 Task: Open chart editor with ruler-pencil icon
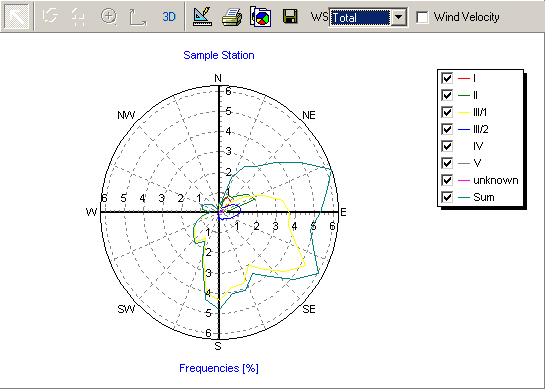202,16
